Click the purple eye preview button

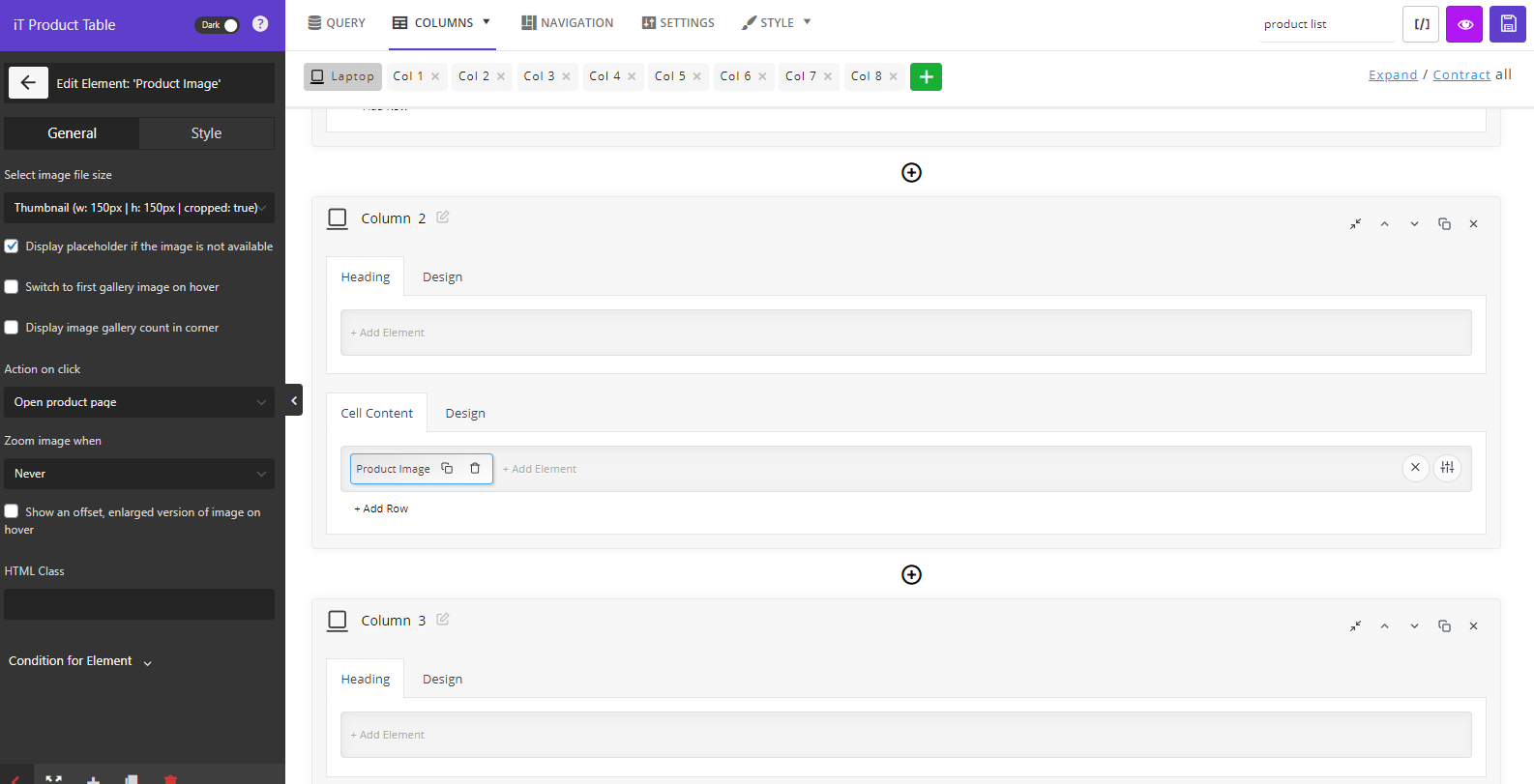(1464, 24)
